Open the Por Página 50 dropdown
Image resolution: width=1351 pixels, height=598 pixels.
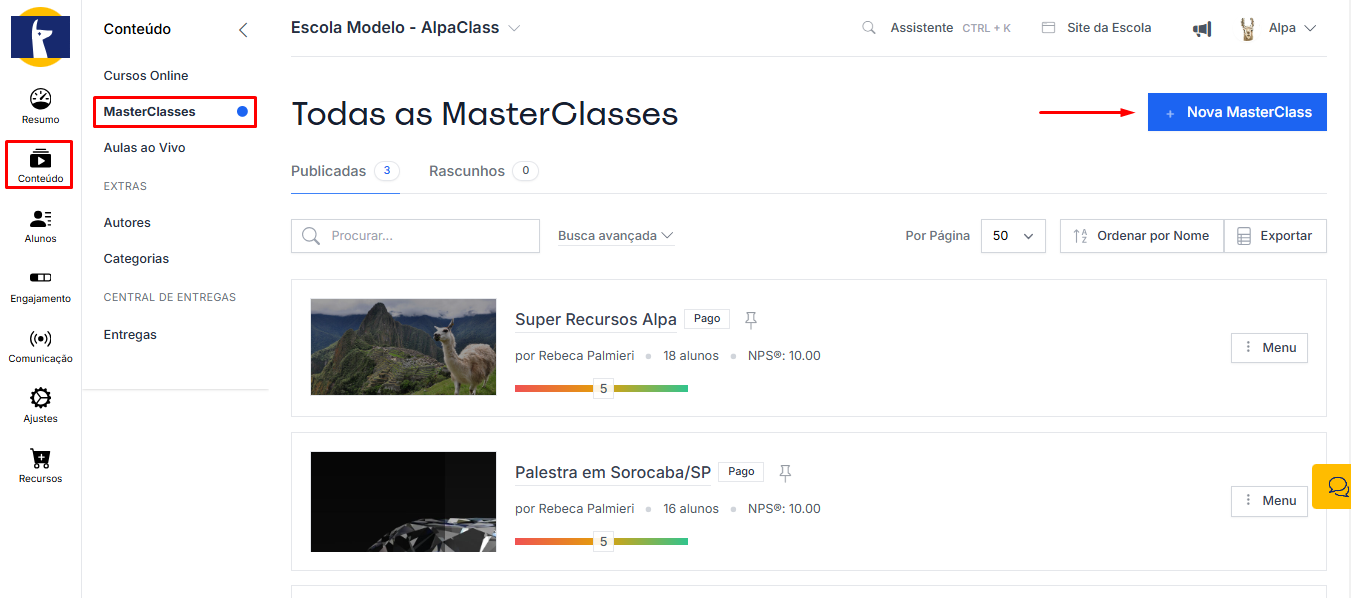[x=1013, y=236]
